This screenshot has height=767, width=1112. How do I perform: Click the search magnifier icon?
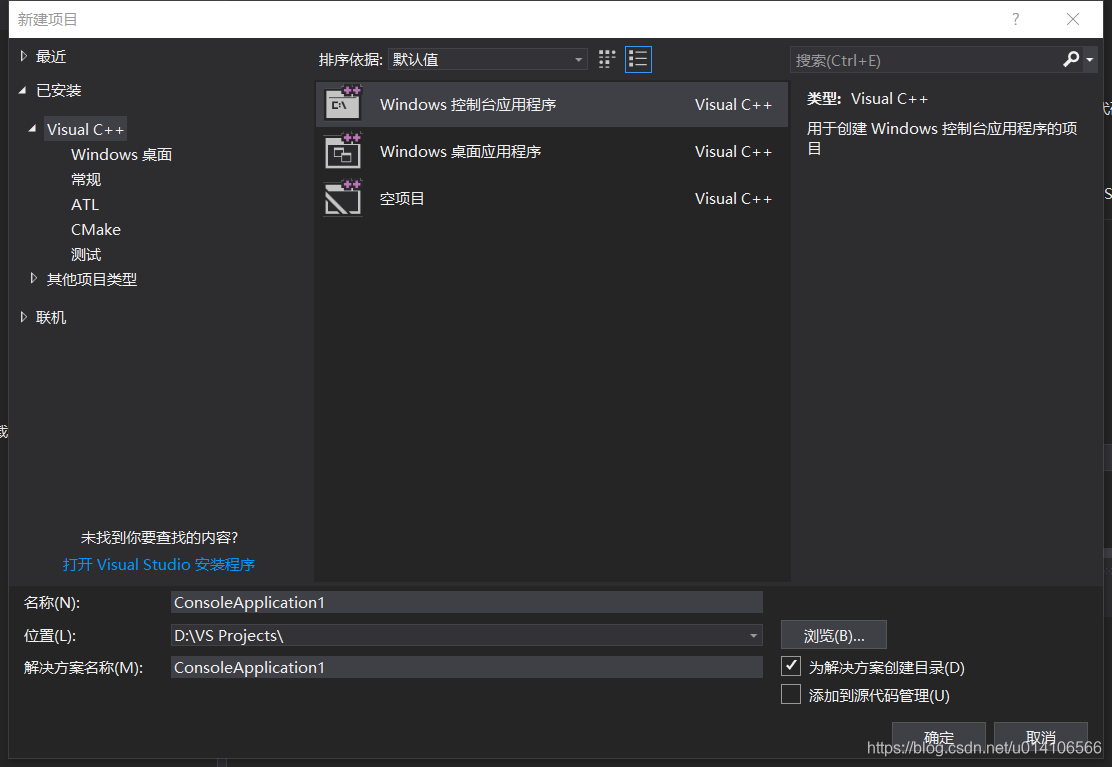[1071, 60]
